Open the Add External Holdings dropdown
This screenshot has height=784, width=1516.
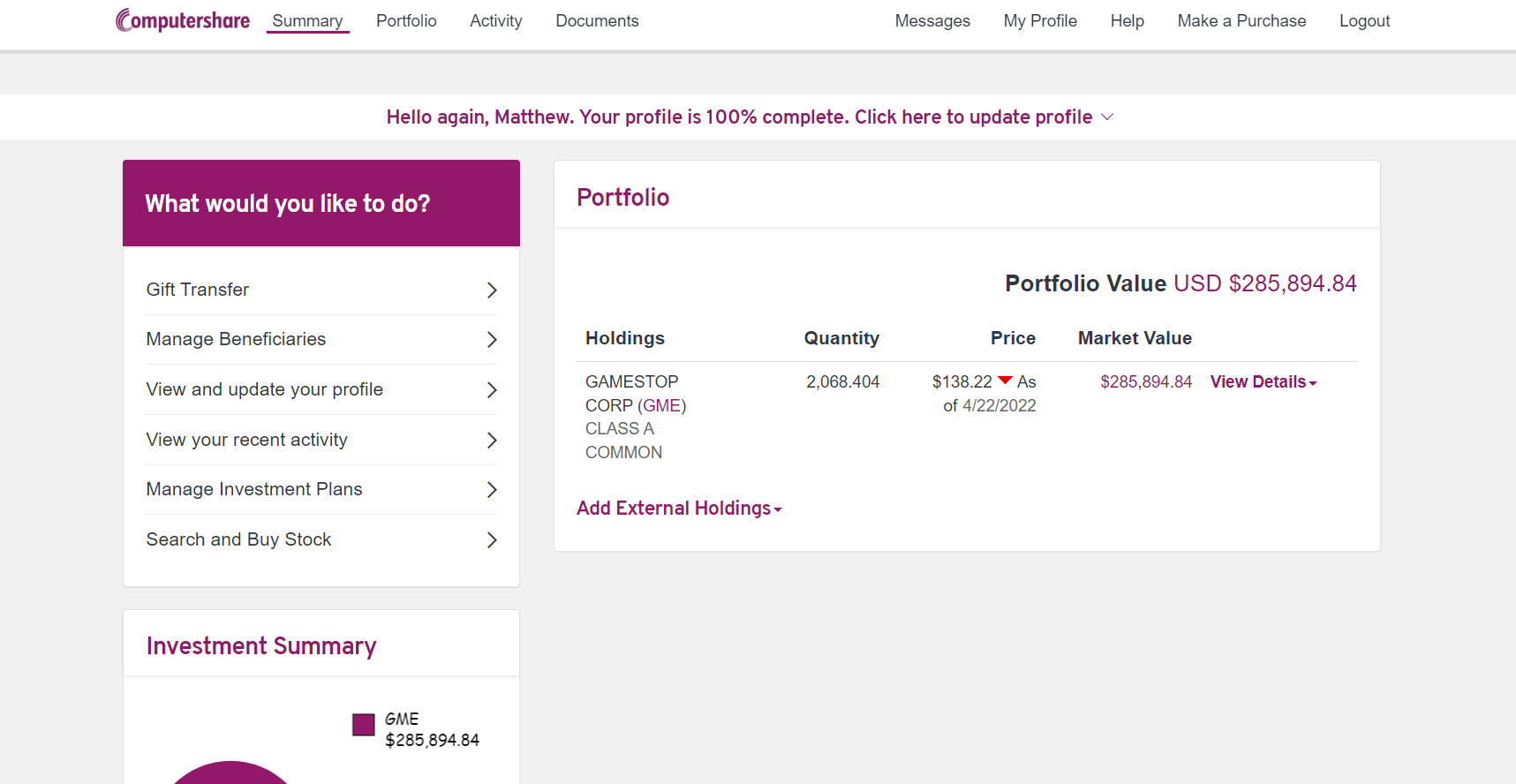678,509
